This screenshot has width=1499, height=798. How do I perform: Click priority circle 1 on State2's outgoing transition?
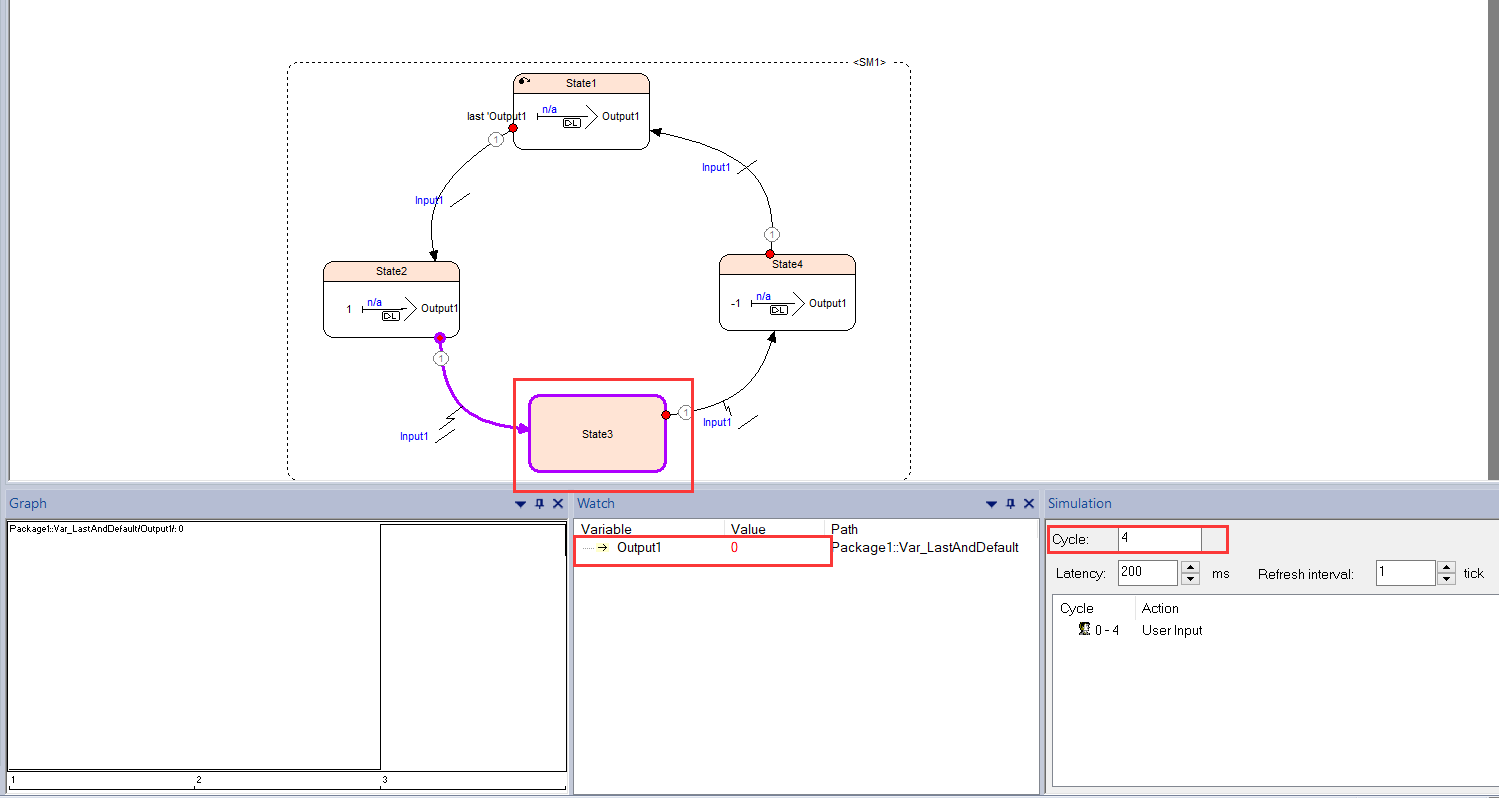tap(442, 358)
